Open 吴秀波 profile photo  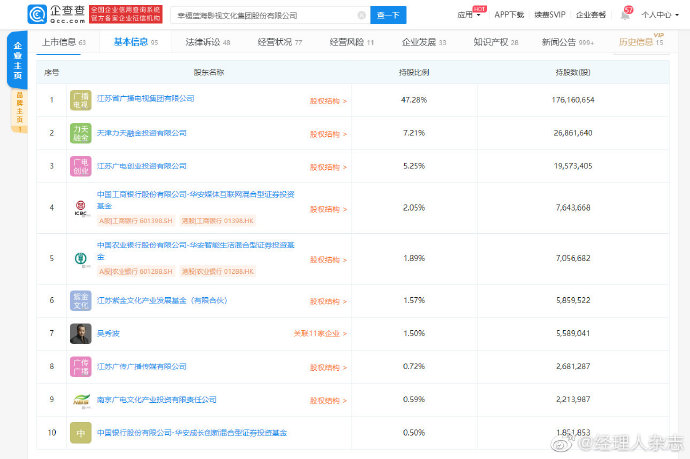point(81,333)
